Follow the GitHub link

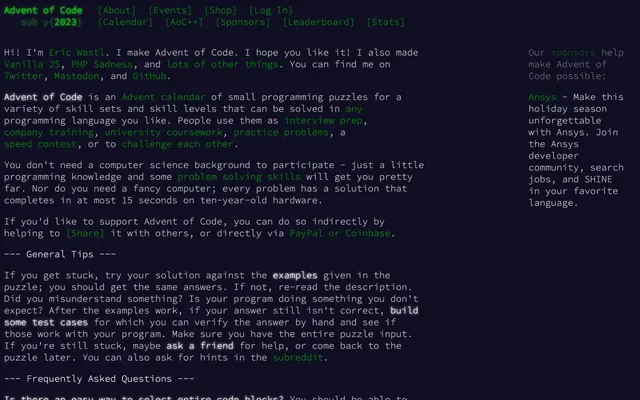click(x=151, y=75)
